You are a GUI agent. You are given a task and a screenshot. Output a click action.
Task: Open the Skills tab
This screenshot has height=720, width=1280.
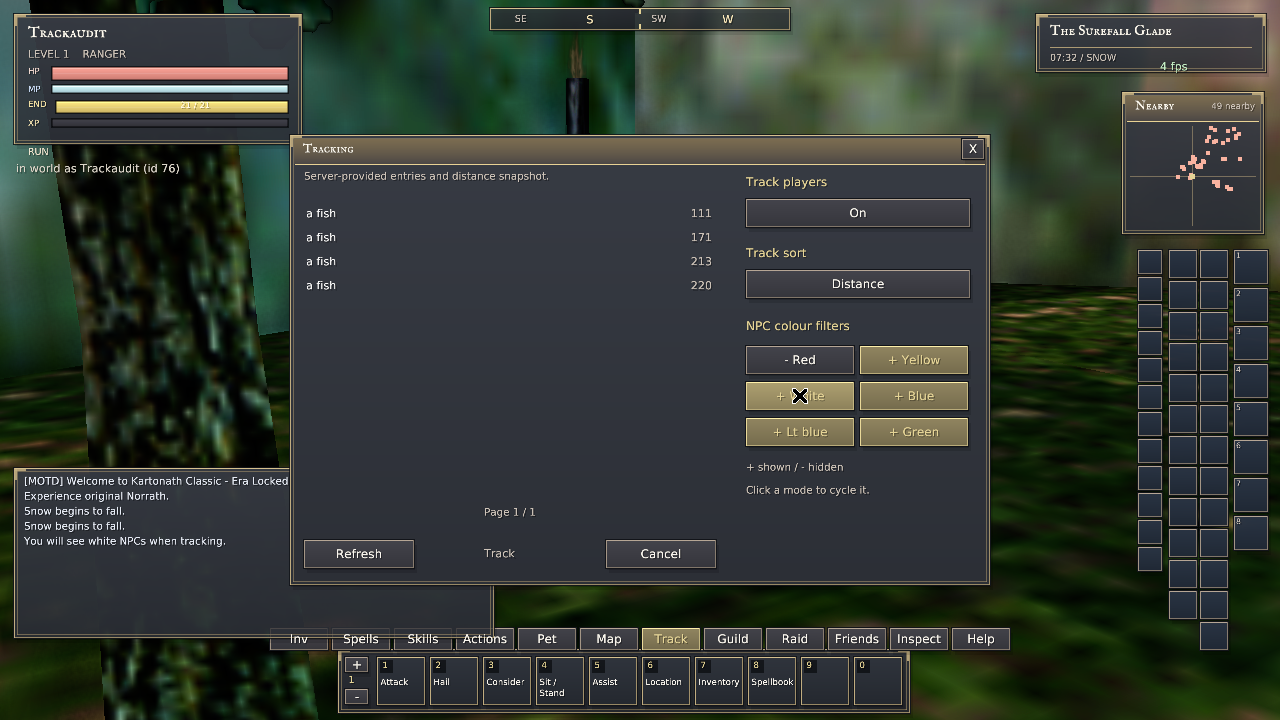[423, 639]
